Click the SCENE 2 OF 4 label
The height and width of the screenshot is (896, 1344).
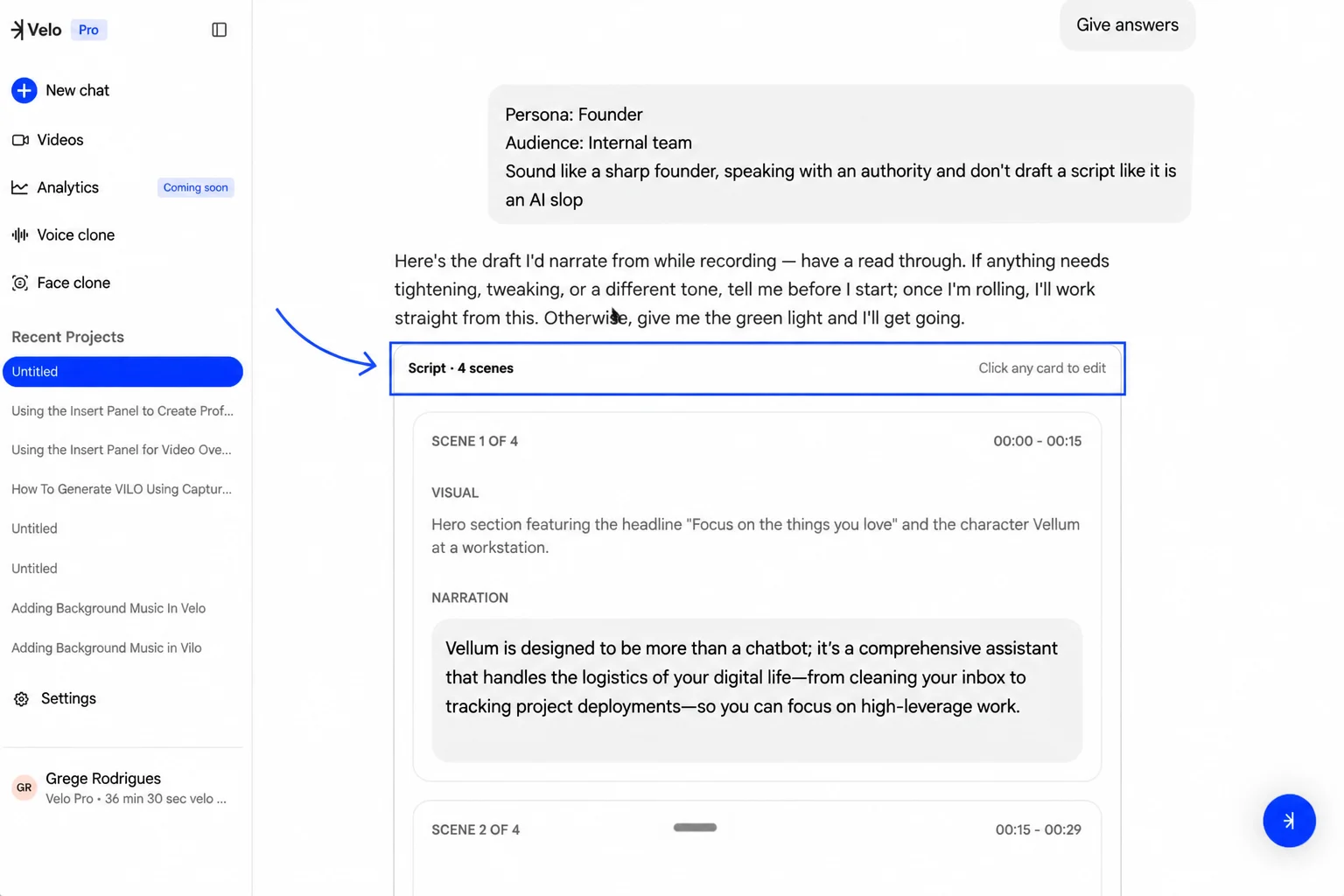(475, 829)
